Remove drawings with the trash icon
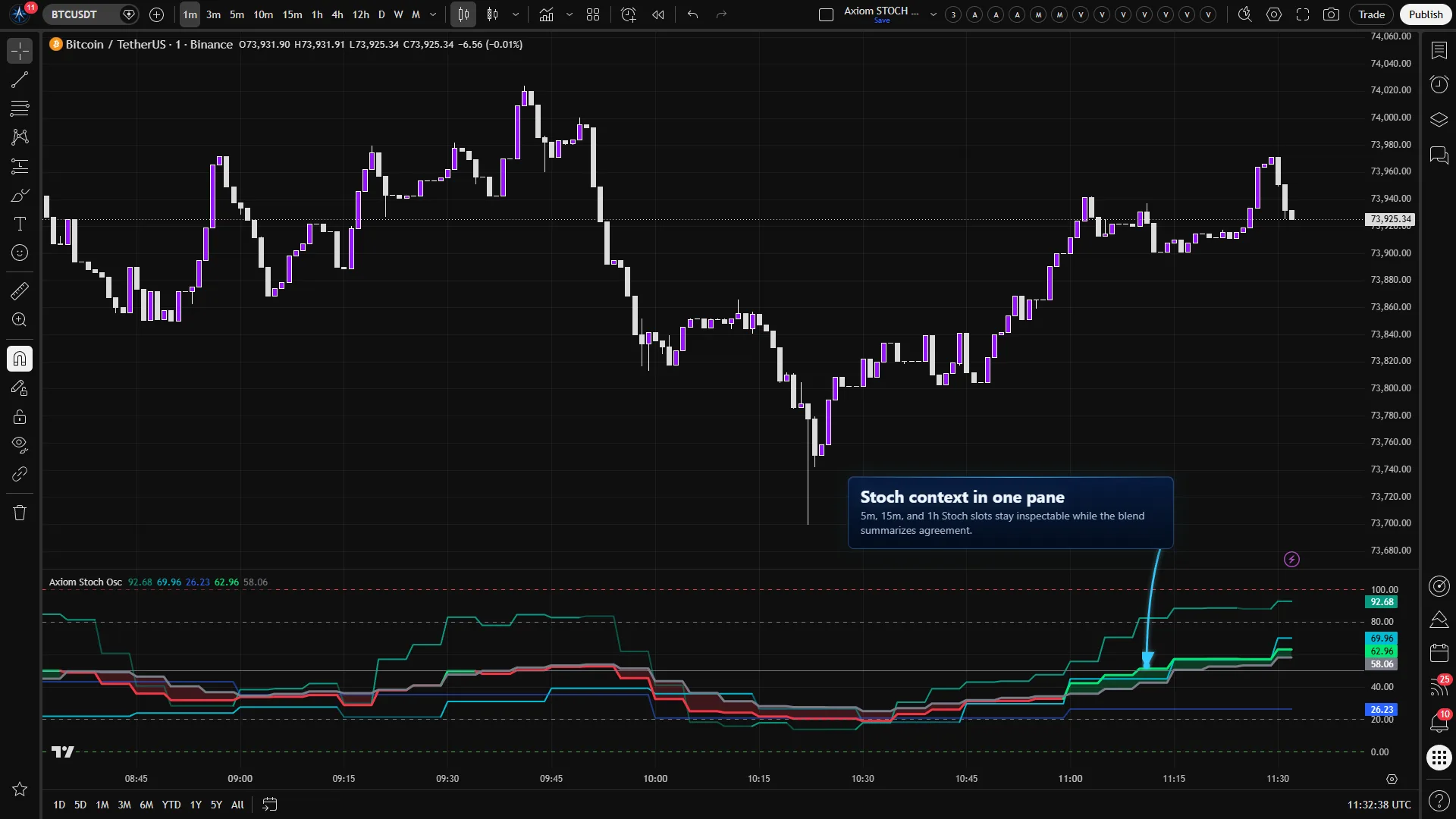 click(x=20, y=513)
